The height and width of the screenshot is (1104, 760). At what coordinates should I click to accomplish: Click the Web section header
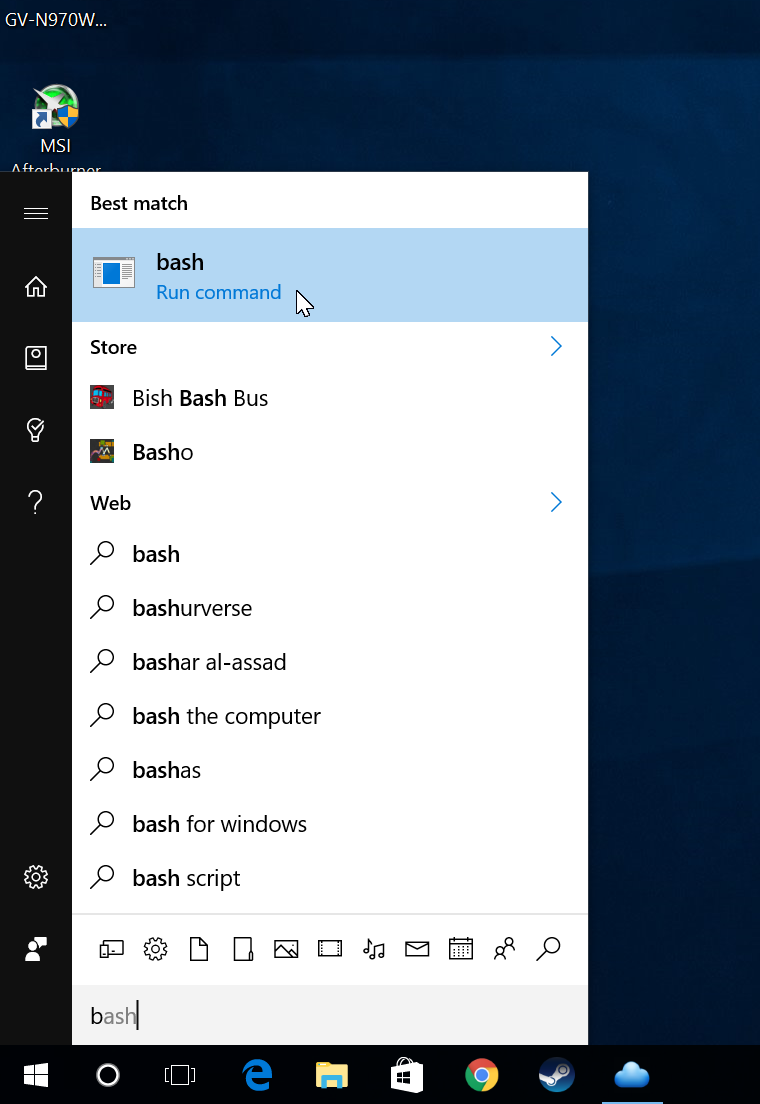[x=111, y=503]
